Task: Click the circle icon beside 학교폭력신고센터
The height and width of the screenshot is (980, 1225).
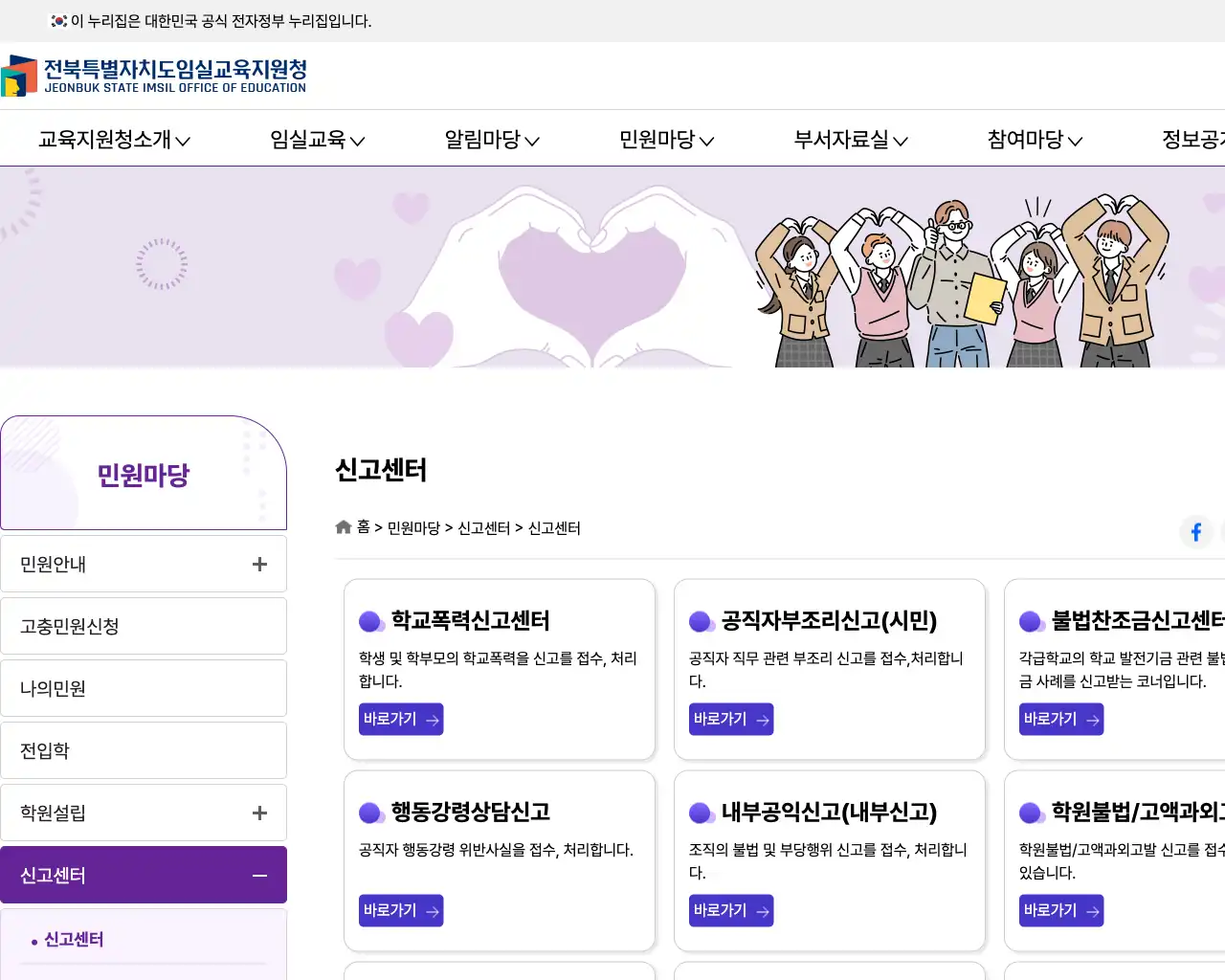Action: click(371, 620)
